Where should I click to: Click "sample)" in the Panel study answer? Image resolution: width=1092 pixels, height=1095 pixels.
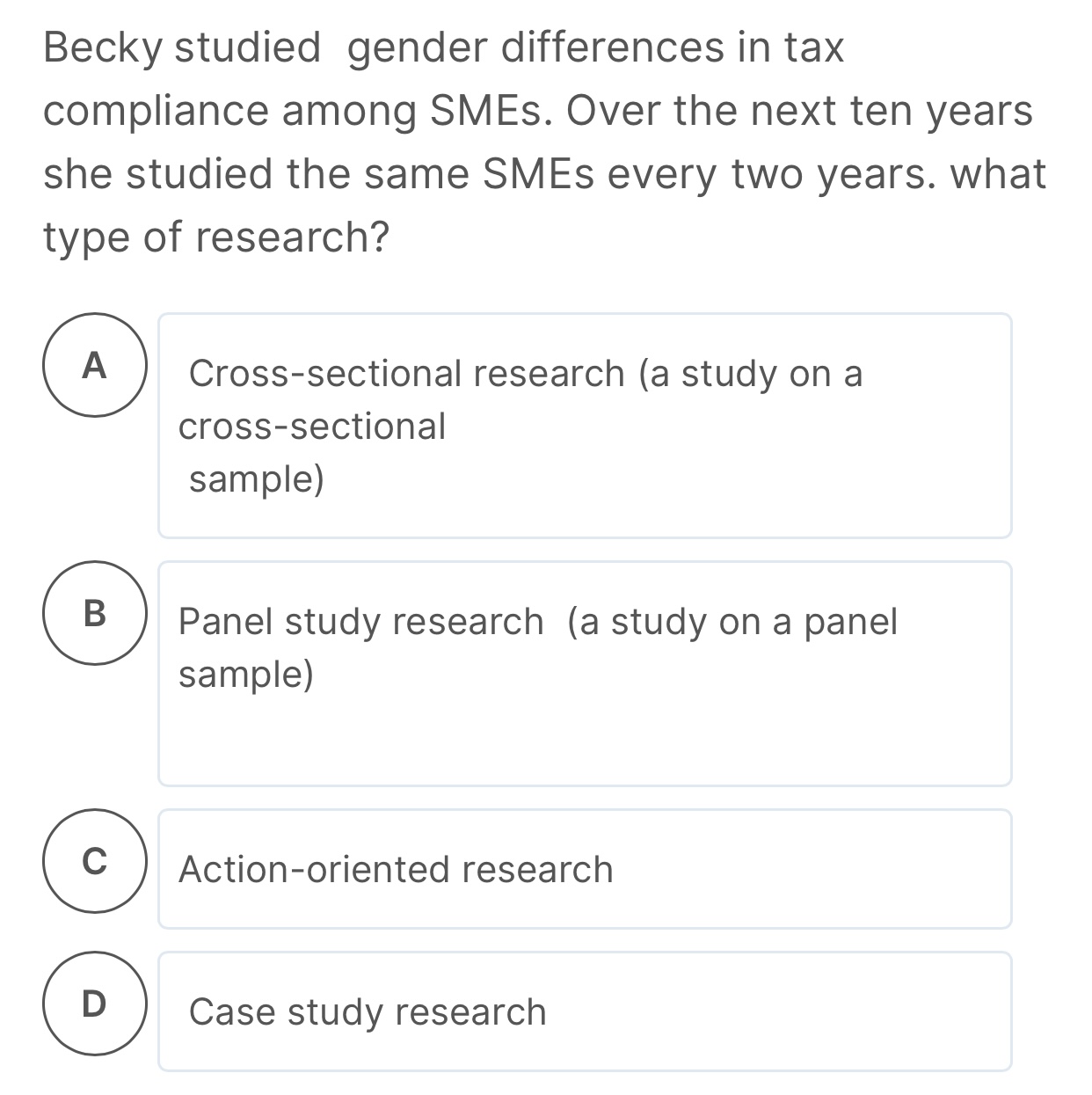246,675
